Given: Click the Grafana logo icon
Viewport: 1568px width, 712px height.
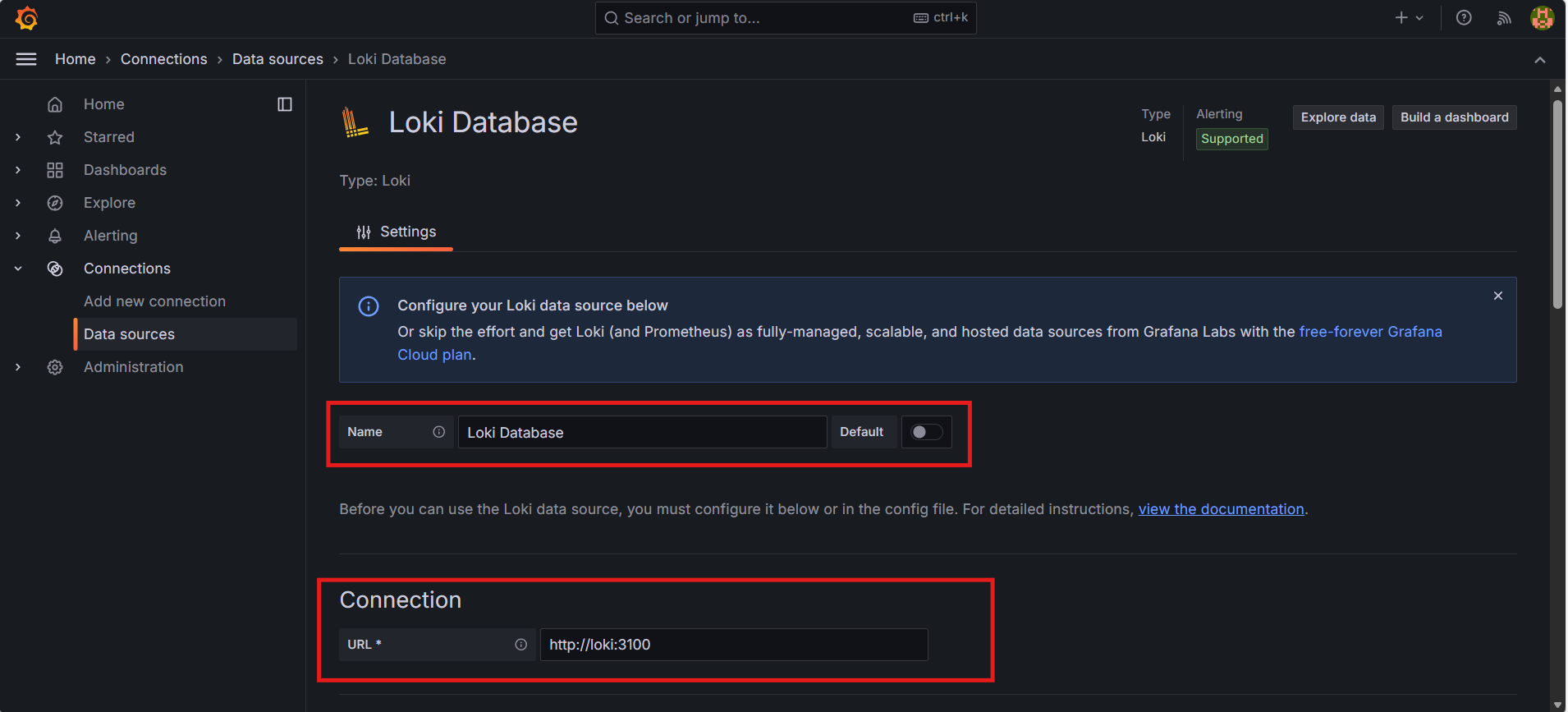Looking at the screenshot, I should coord(26,18).
